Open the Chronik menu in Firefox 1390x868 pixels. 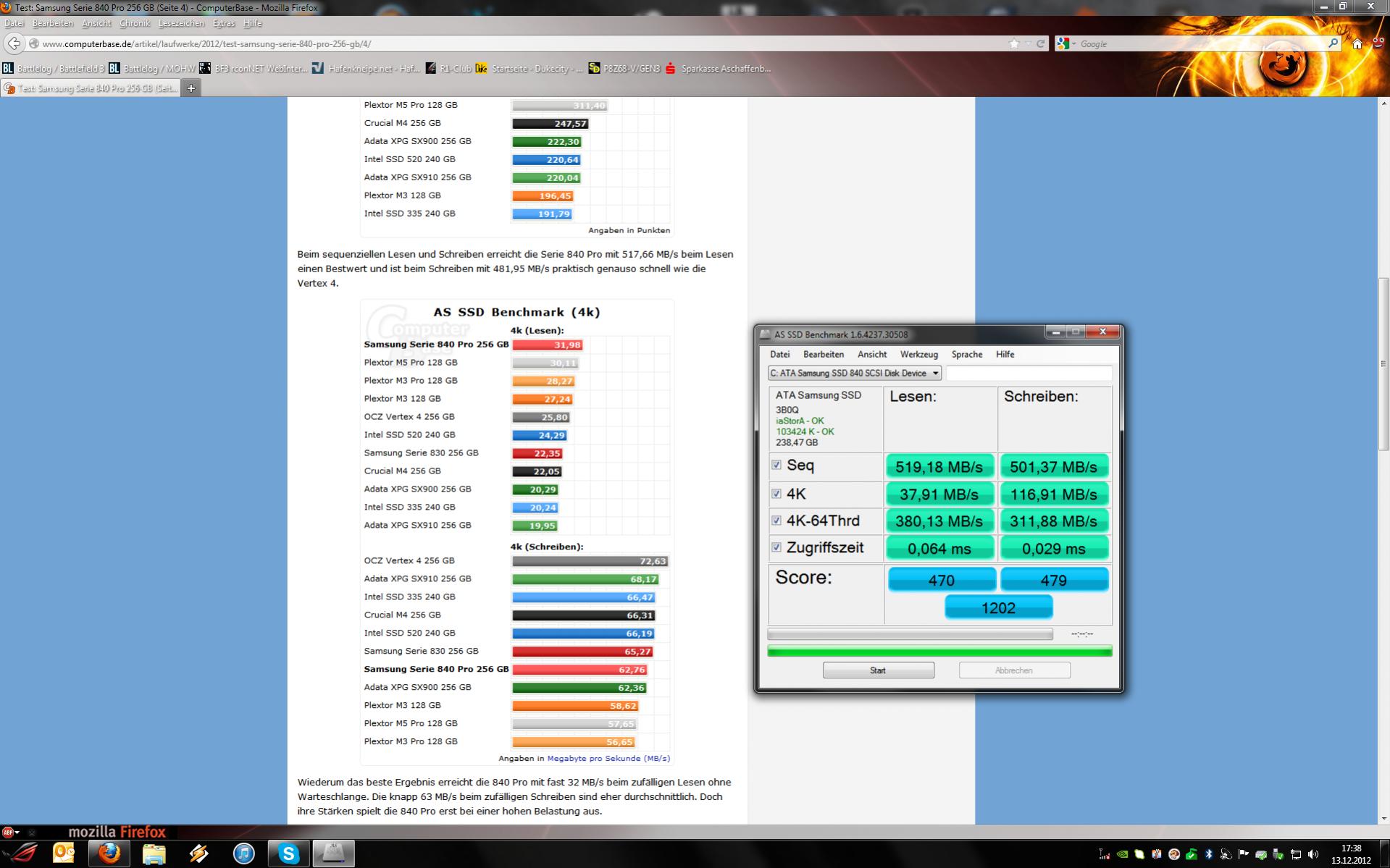(x=134, y=23)
